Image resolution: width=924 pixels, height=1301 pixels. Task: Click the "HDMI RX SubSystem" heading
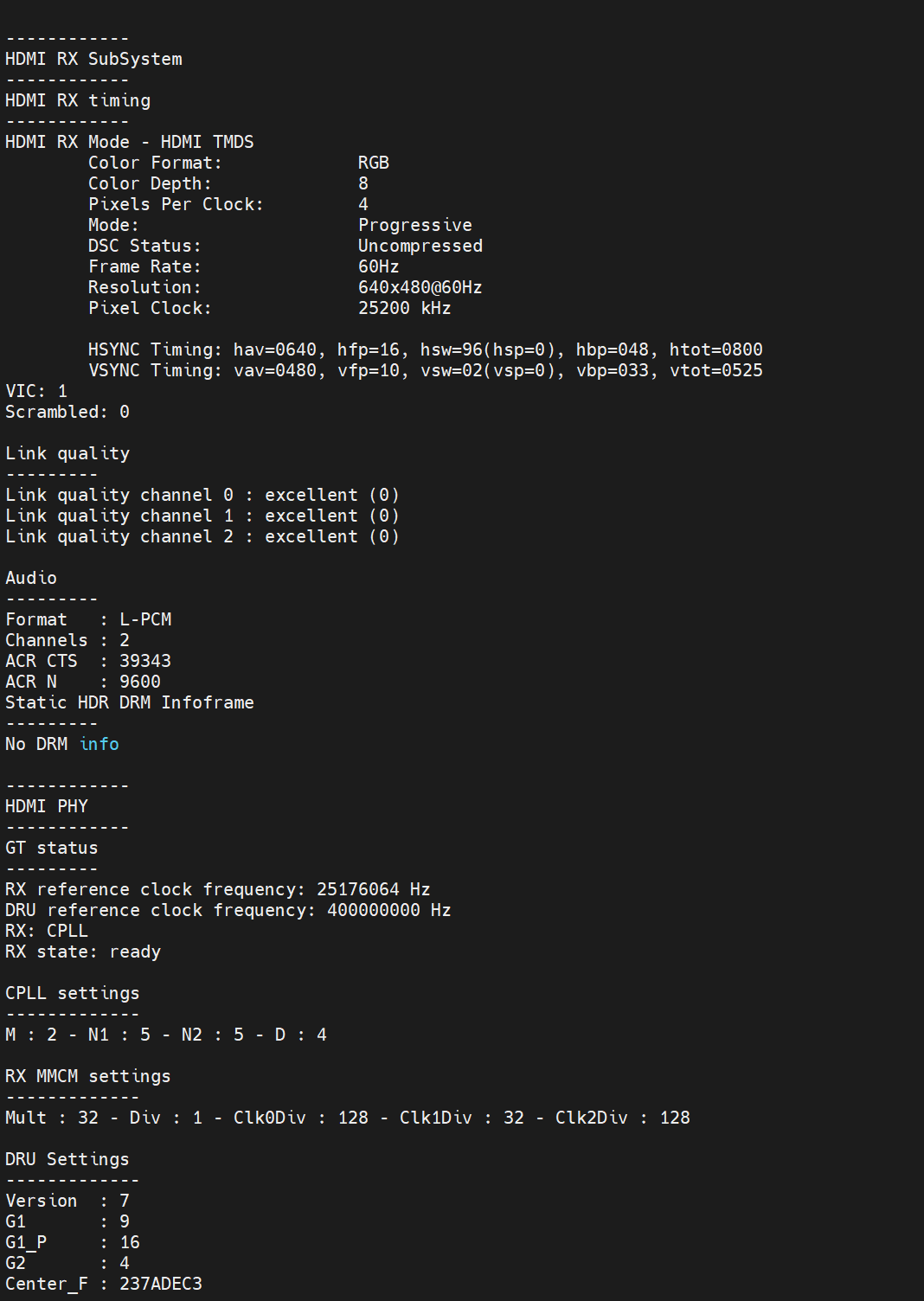pyautogui.click(x=93, y=59)
